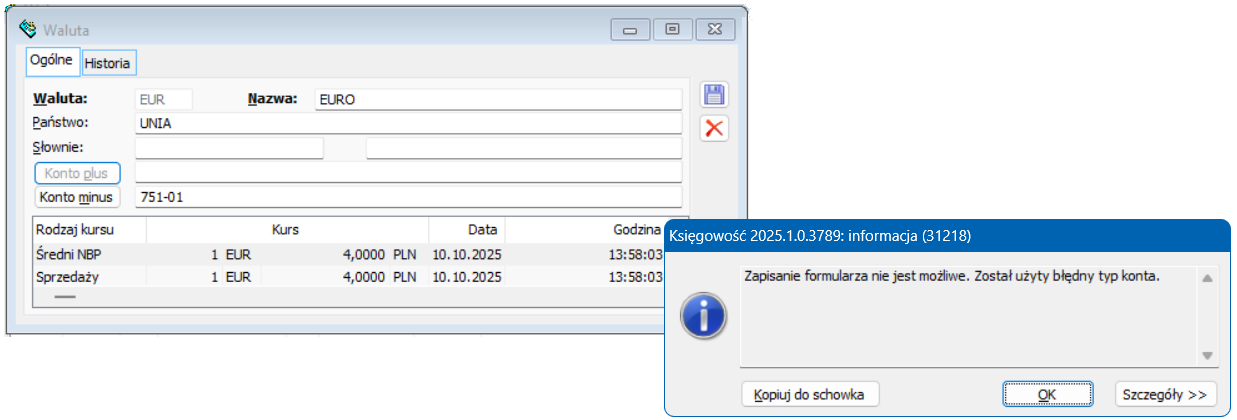Select the Ogólne tab

(53, 61)
